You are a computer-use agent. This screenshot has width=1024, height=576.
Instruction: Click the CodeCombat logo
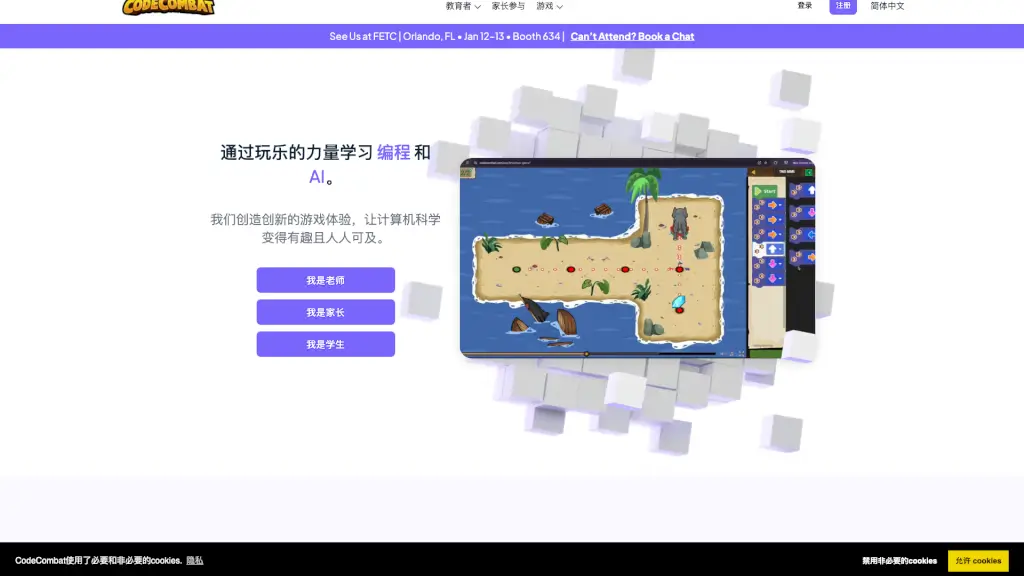point(169,7)
